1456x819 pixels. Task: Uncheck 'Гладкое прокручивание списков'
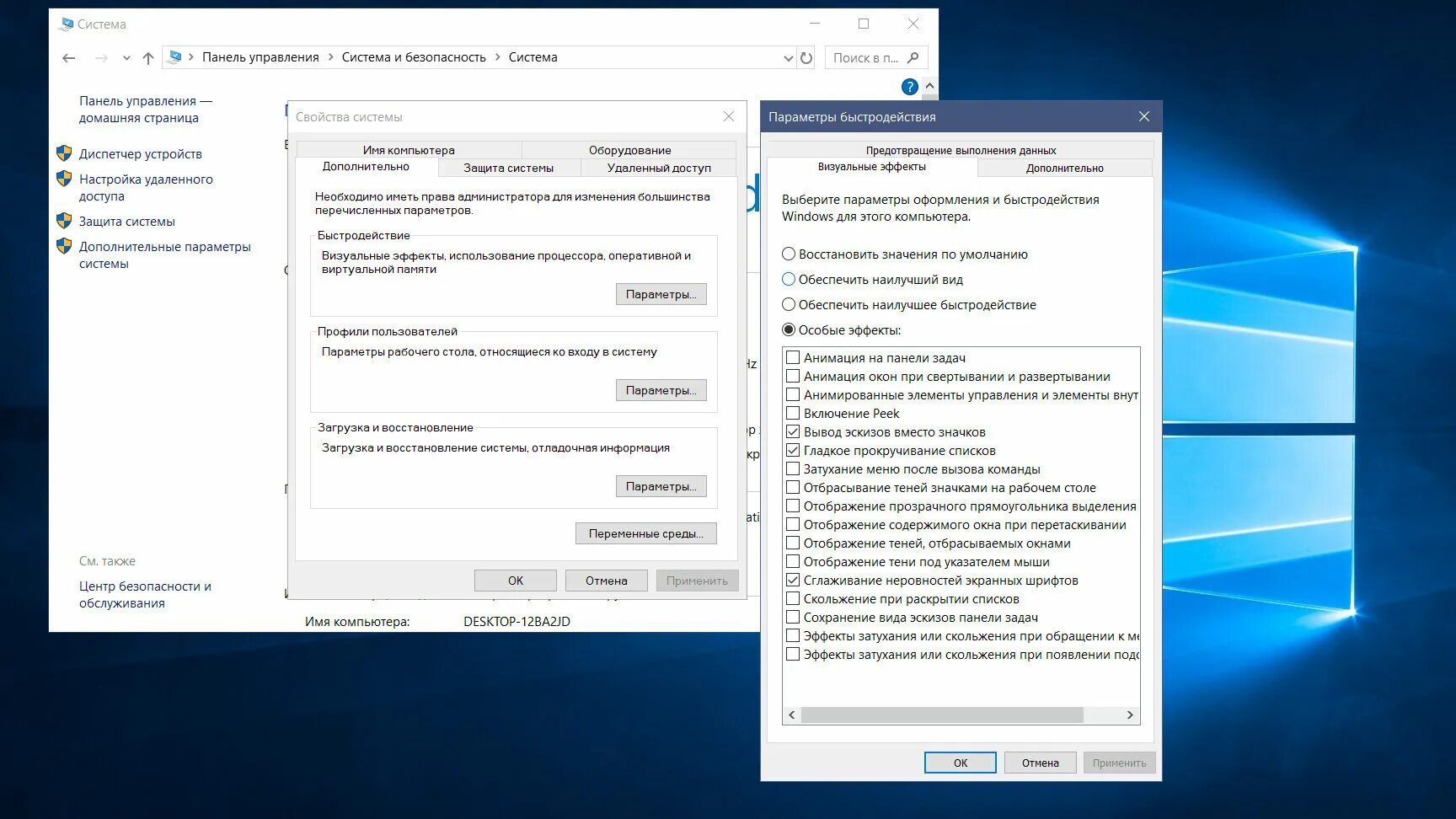click(x=793, y=450)
